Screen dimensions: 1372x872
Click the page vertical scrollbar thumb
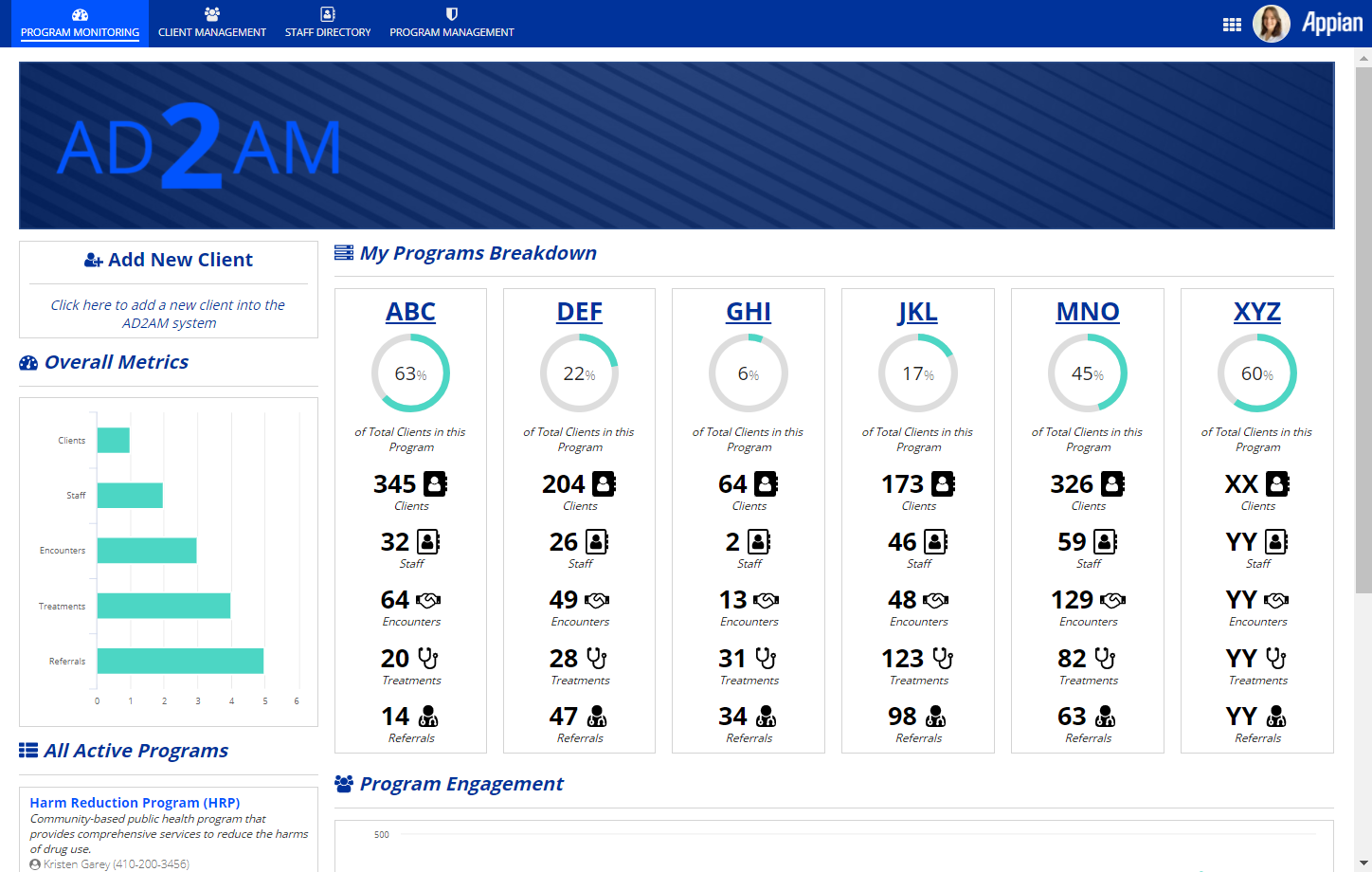(1363, 330)
